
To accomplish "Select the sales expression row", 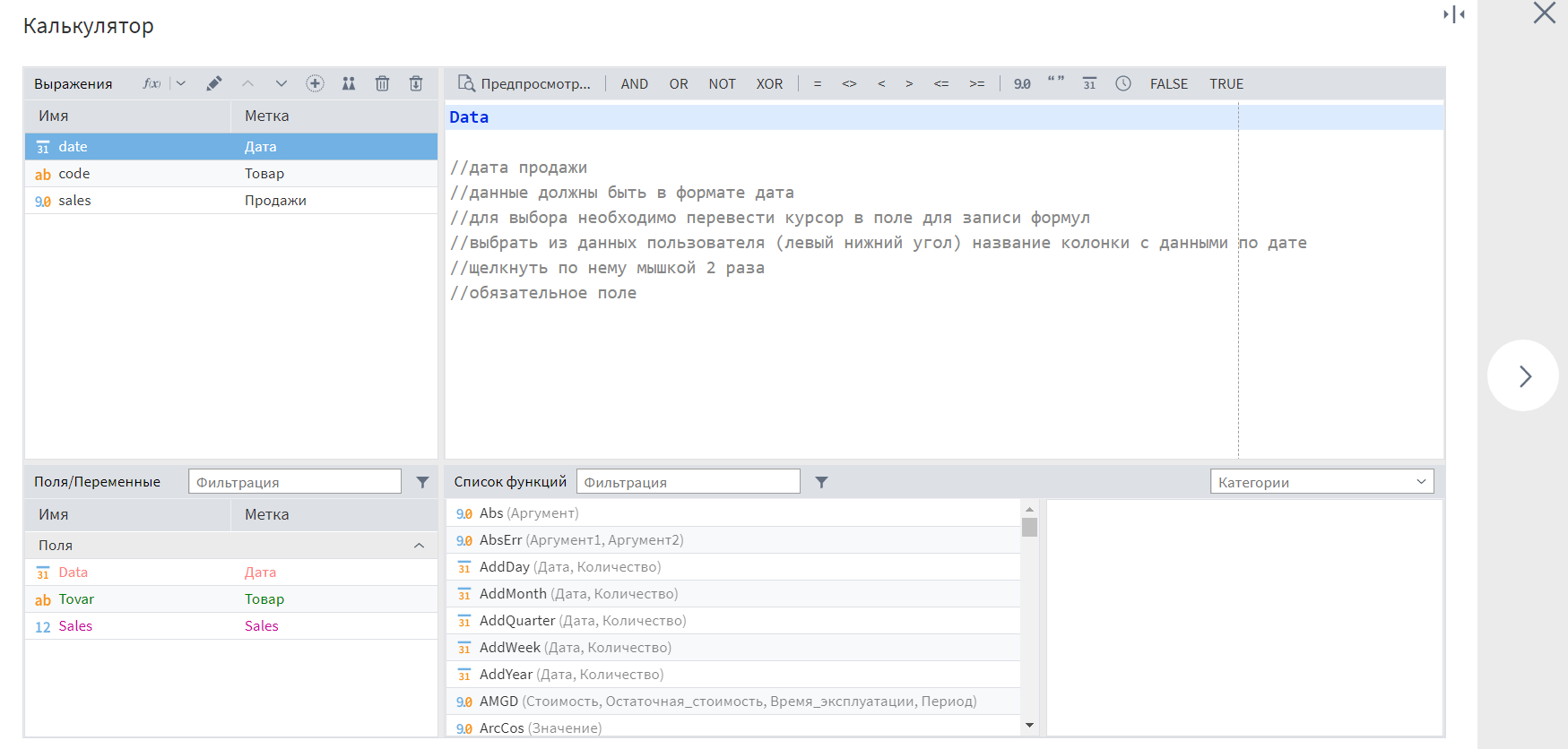I will click(x=231, y=200).
